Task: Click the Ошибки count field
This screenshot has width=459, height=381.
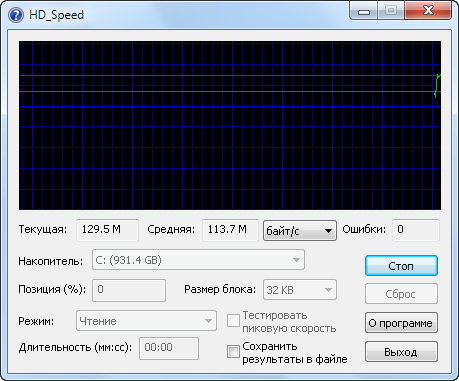Action: pyautogui.click(x=416, y=230)
